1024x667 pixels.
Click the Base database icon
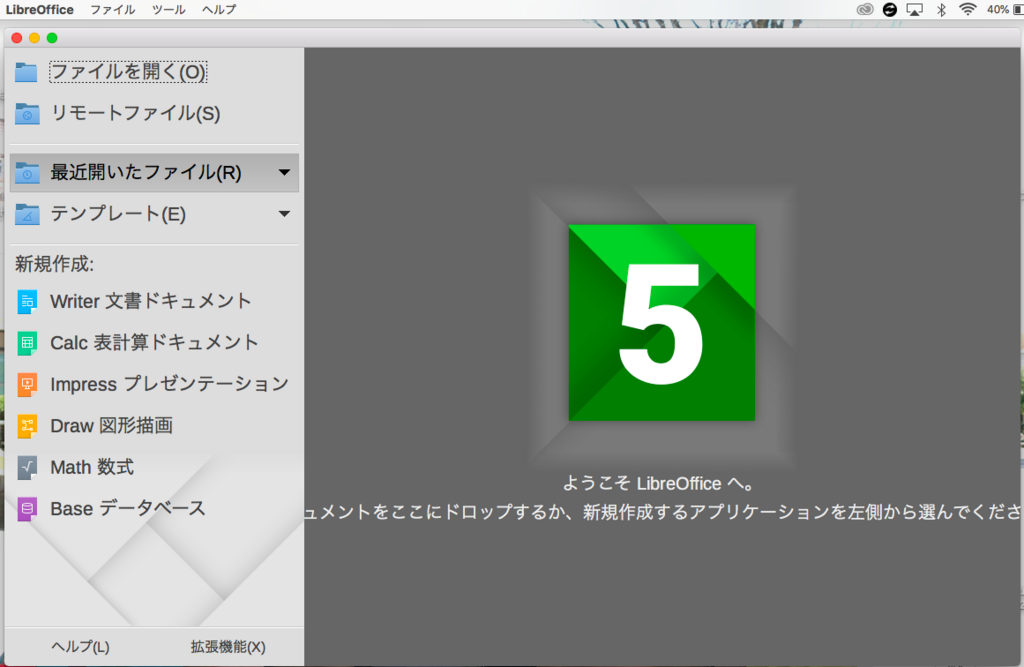(x=27, y=509)
